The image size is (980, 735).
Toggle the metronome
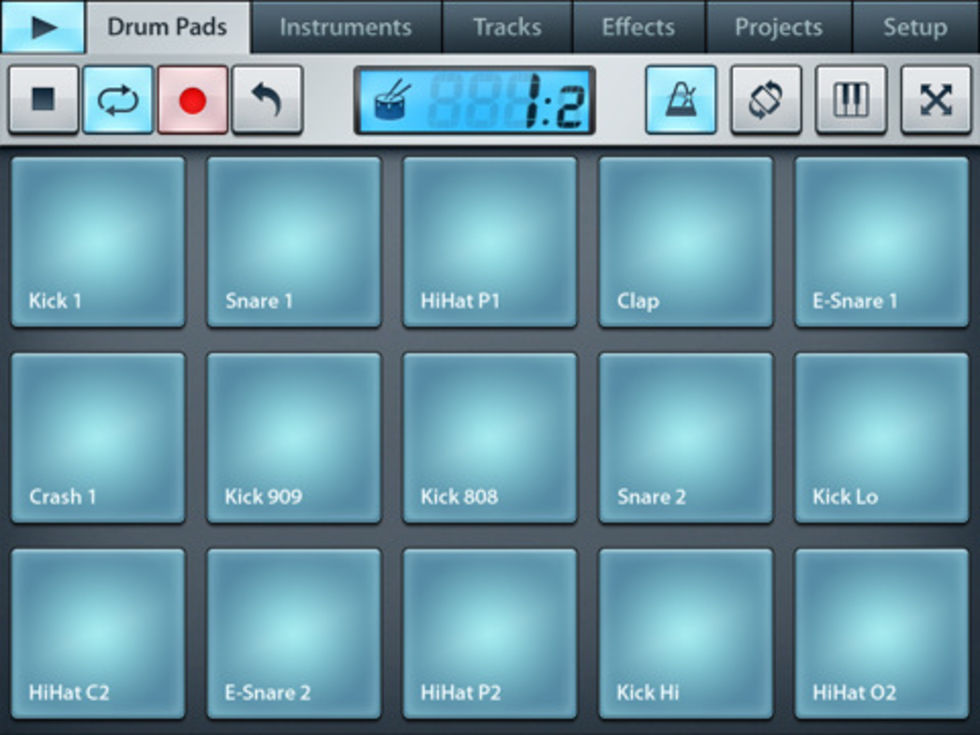(681, 99)
